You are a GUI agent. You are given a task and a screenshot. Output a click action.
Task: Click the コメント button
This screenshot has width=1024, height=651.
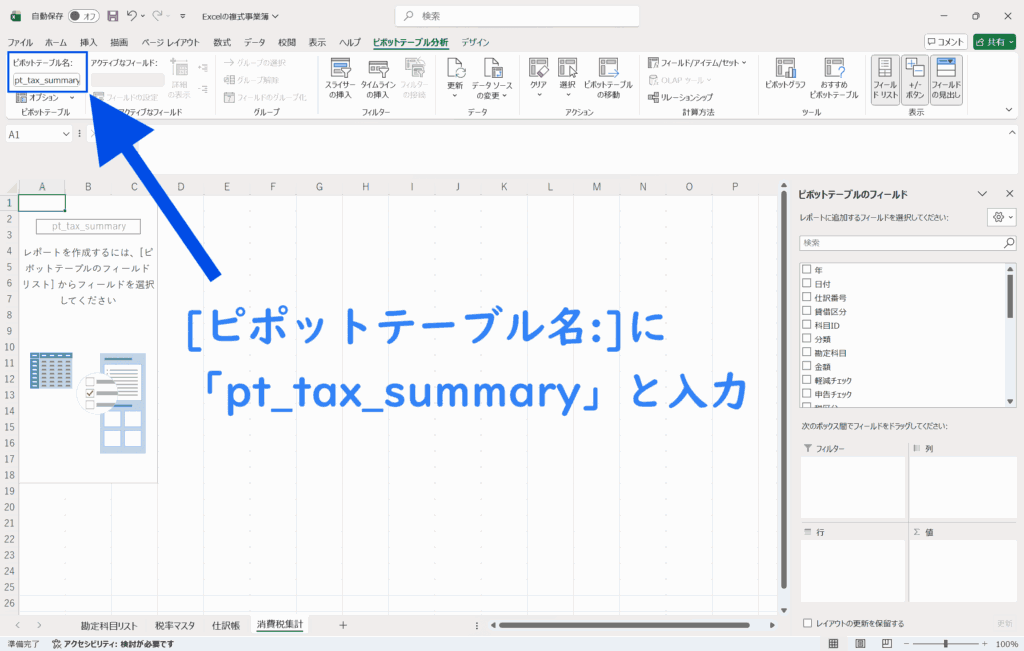pyautogui.click(x=945, y=42)
